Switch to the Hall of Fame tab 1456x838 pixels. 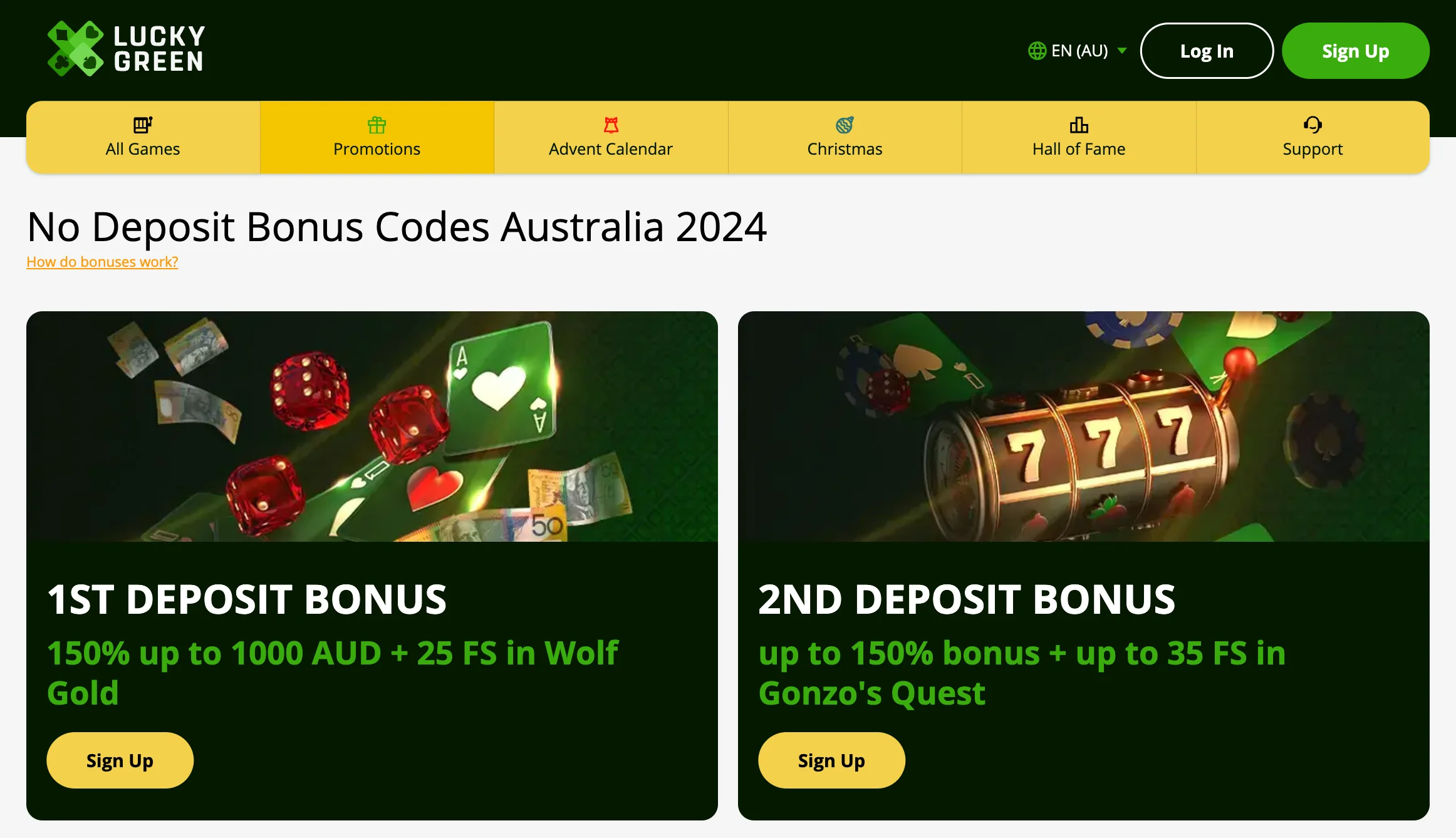(1079, 137)
